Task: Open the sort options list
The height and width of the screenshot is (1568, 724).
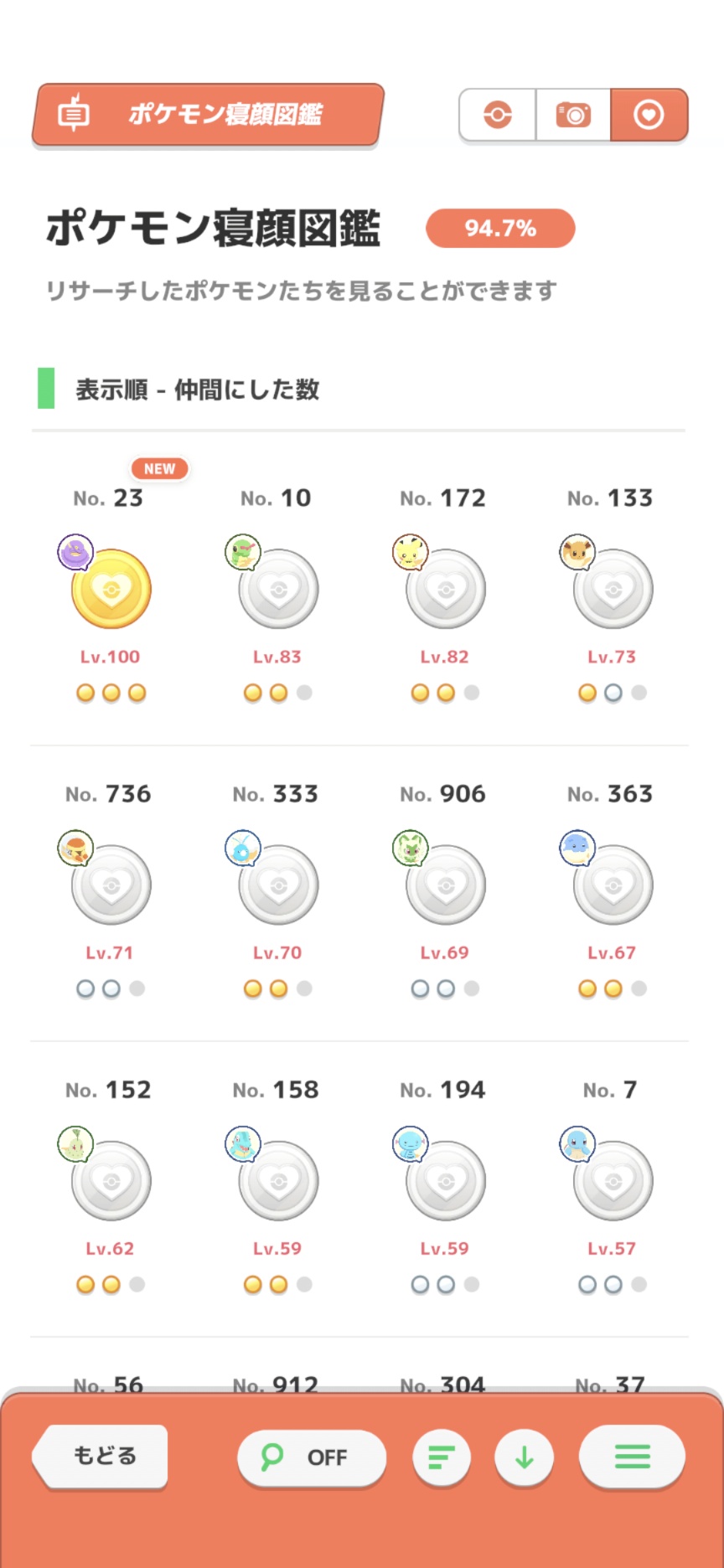Action: click(x=442, y=1458)
